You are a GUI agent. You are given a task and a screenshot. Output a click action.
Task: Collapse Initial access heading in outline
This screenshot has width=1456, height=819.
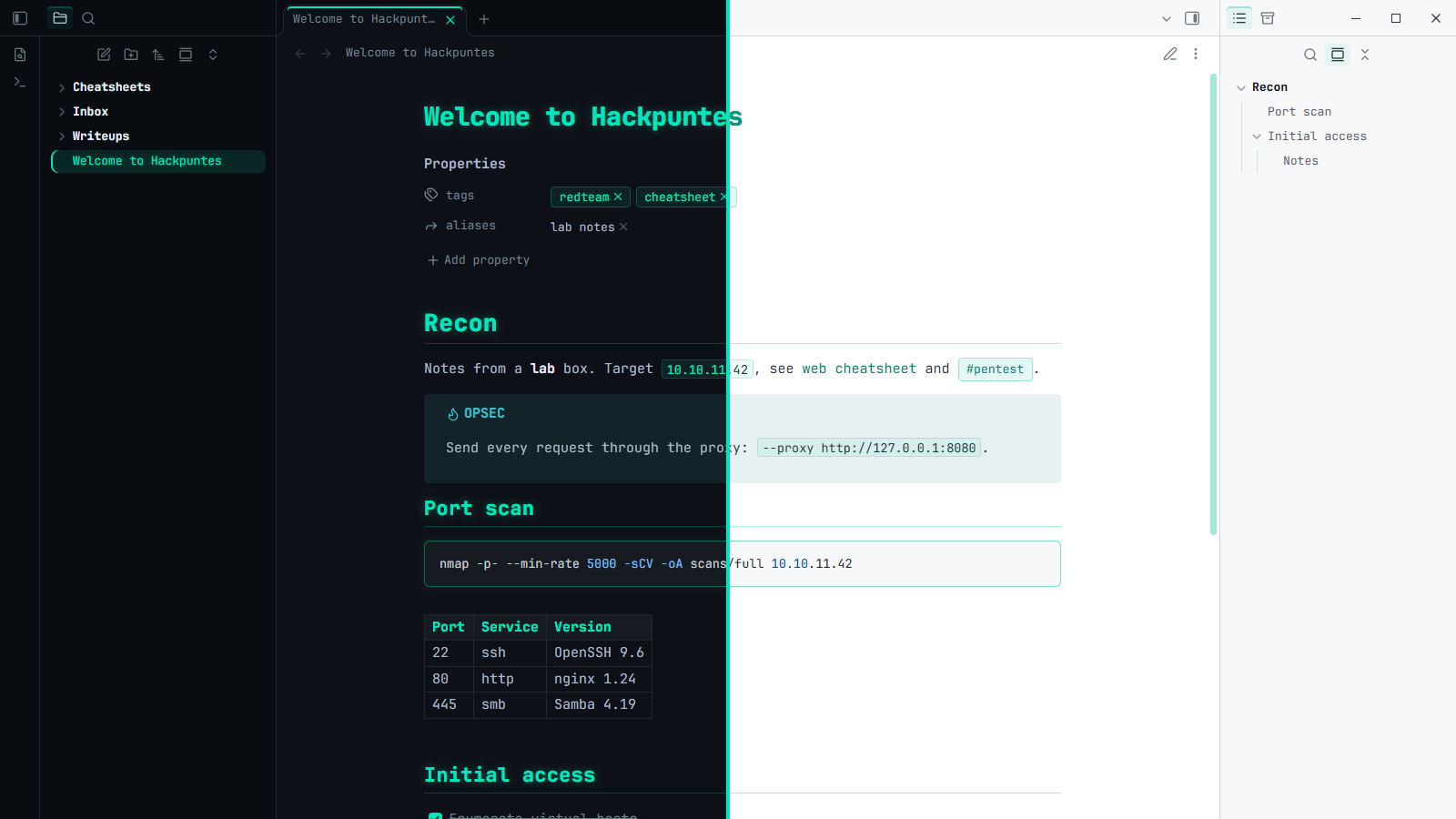pyautogui.click(x=1257, y=136)
